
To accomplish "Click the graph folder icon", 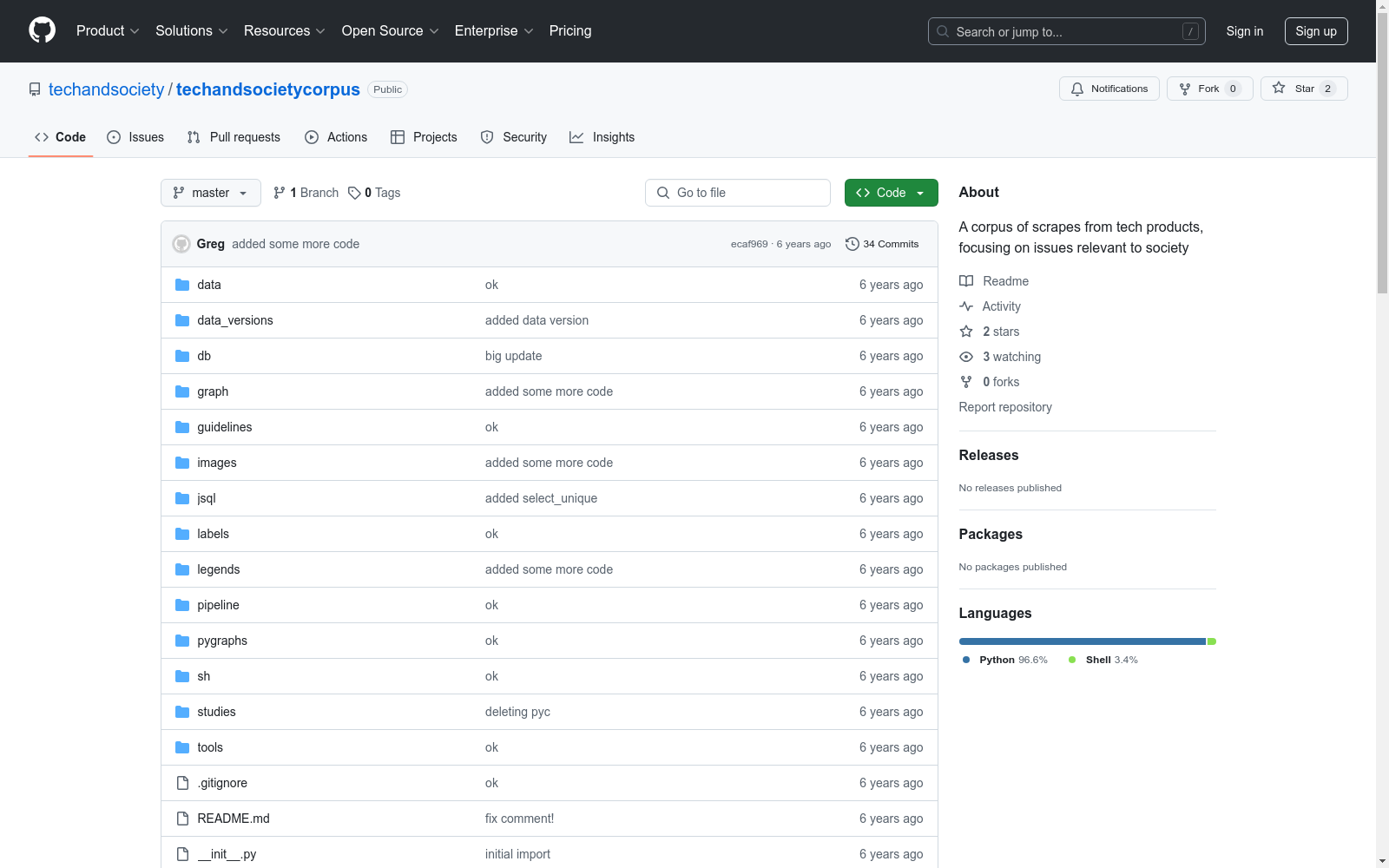I will point(182,391).
